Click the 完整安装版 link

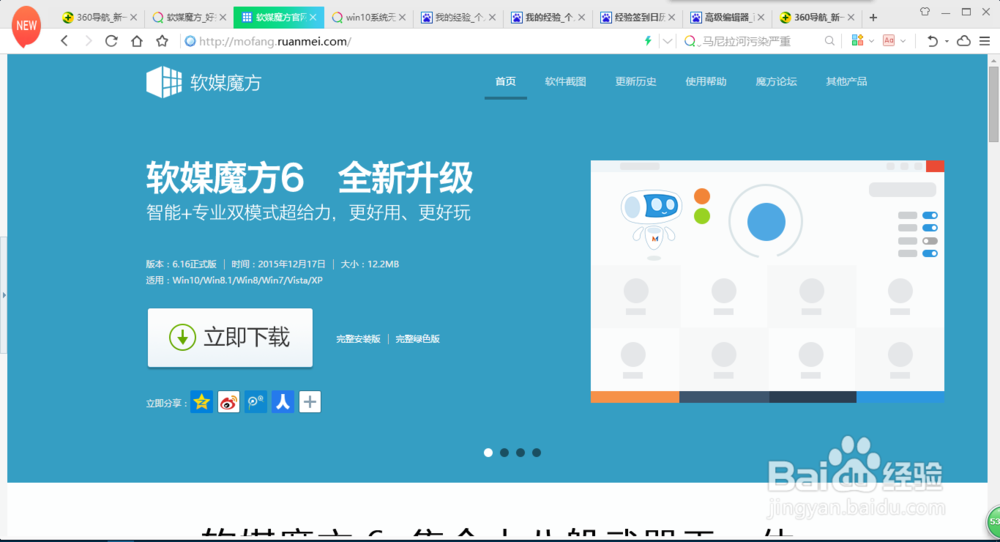(358, 339)
